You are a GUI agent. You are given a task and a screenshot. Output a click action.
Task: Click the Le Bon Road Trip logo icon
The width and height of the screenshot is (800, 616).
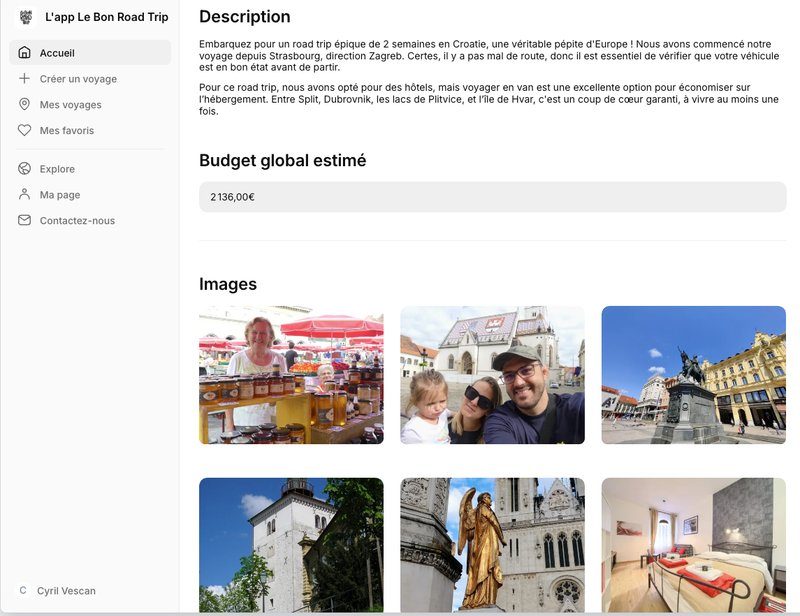tap(26, 17)
